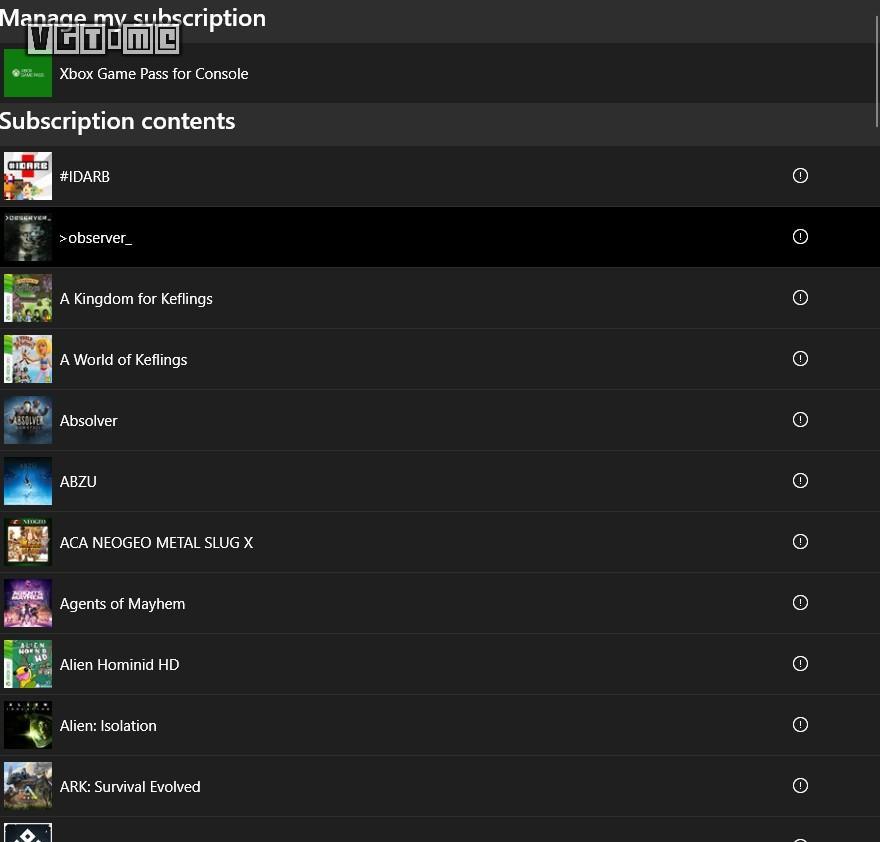Select the #IDARB game thumbnail

point(28,176)
